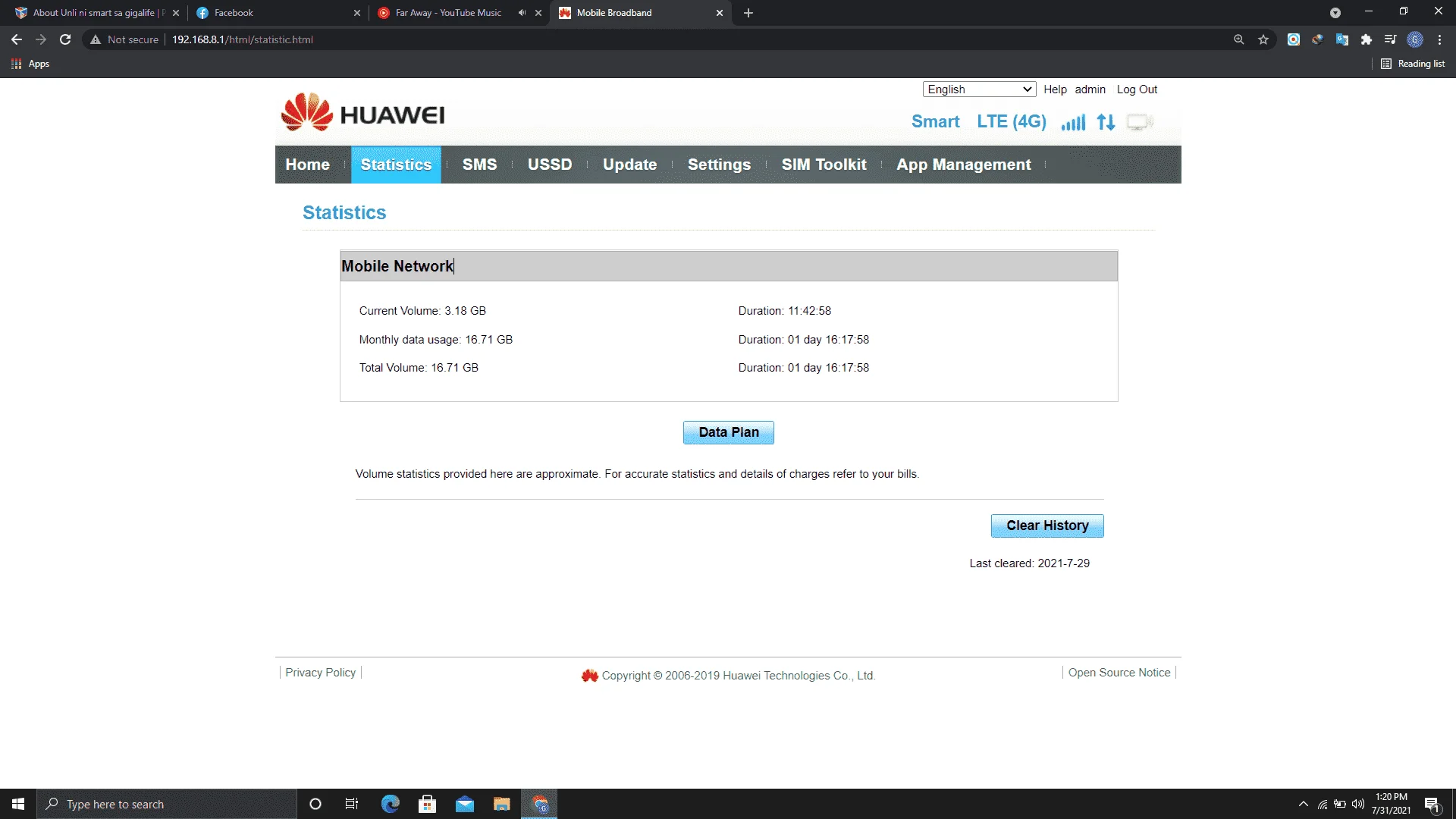Open Microsoft Store from taskbar
1456x819 pixels.
tap(428, 804)
